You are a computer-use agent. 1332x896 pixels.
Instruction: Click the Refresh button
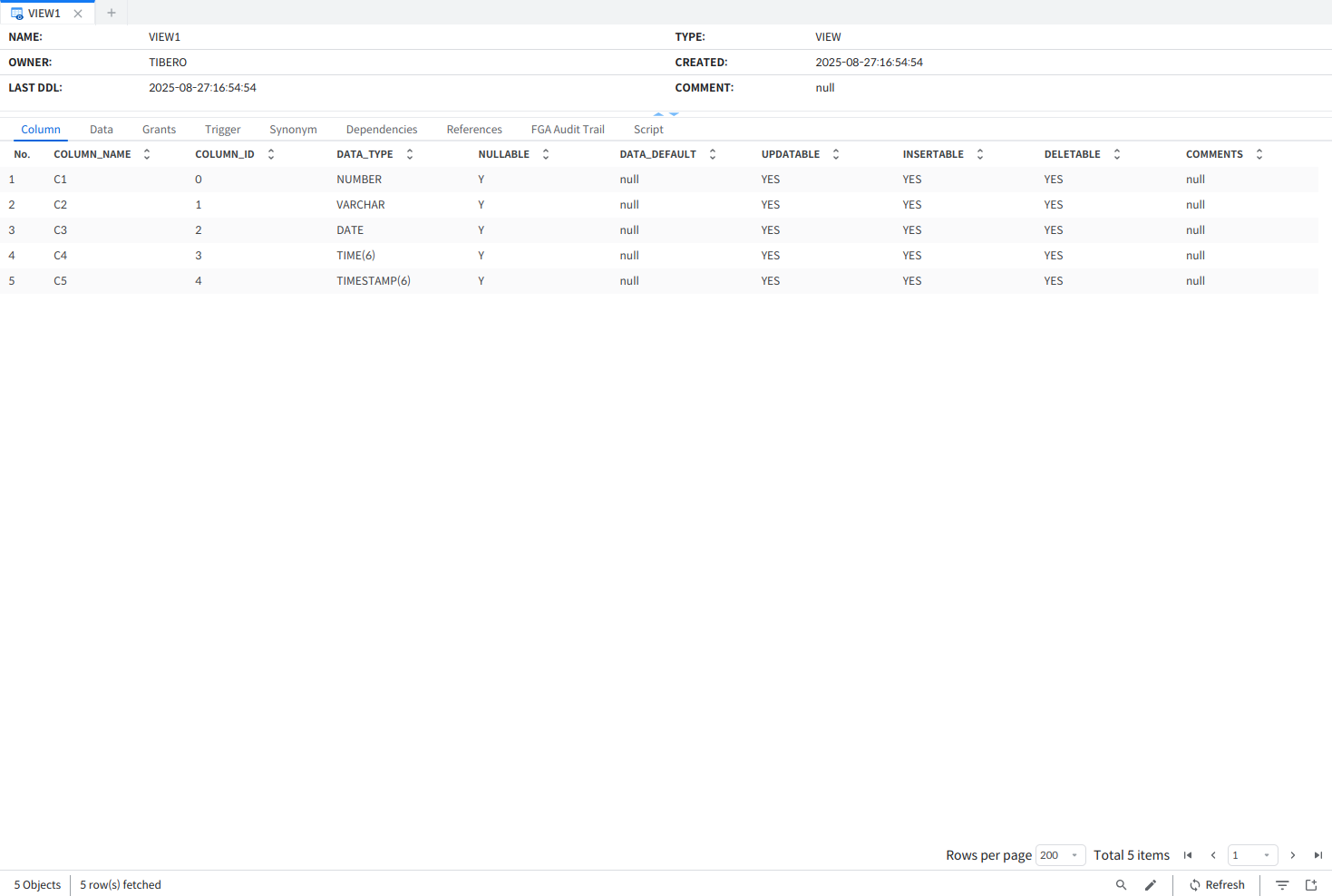1217,885
